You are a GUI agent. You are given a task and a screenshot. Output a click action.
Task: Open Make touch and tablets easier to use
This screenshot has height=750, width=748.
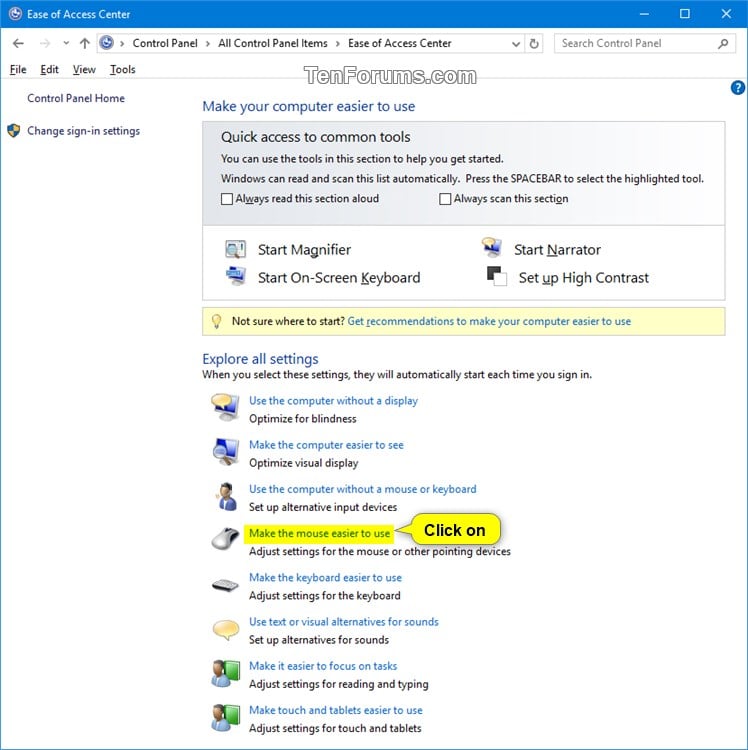(336, 710)
